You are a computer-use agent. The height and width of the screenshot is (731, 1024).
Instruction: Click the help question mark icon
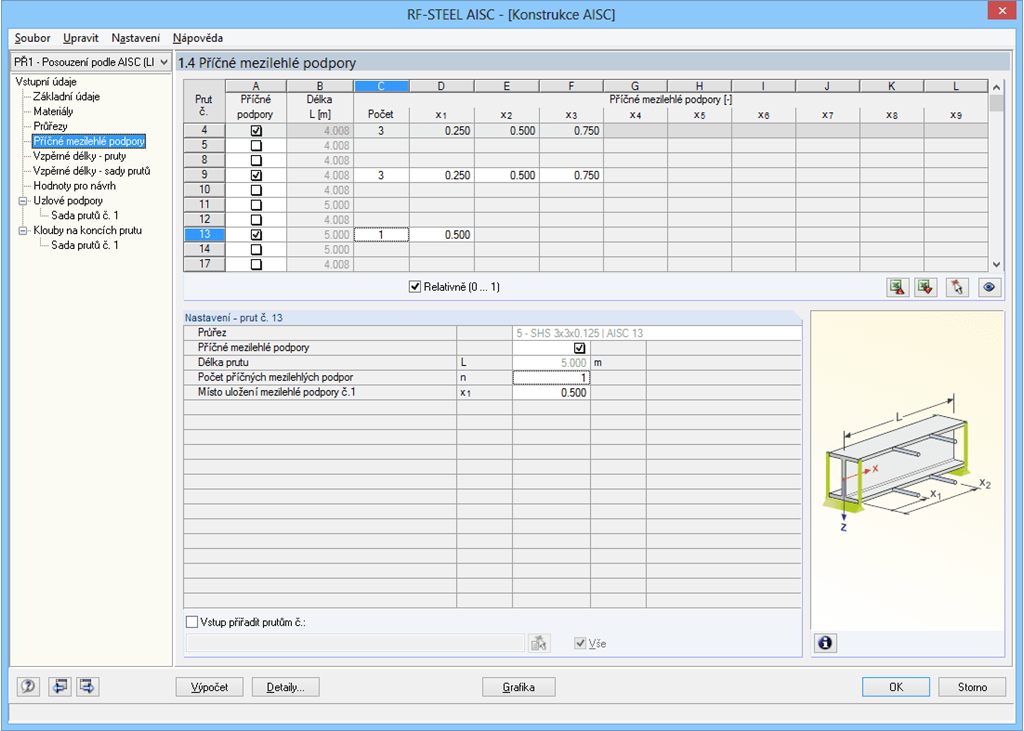tap(28, 687)
